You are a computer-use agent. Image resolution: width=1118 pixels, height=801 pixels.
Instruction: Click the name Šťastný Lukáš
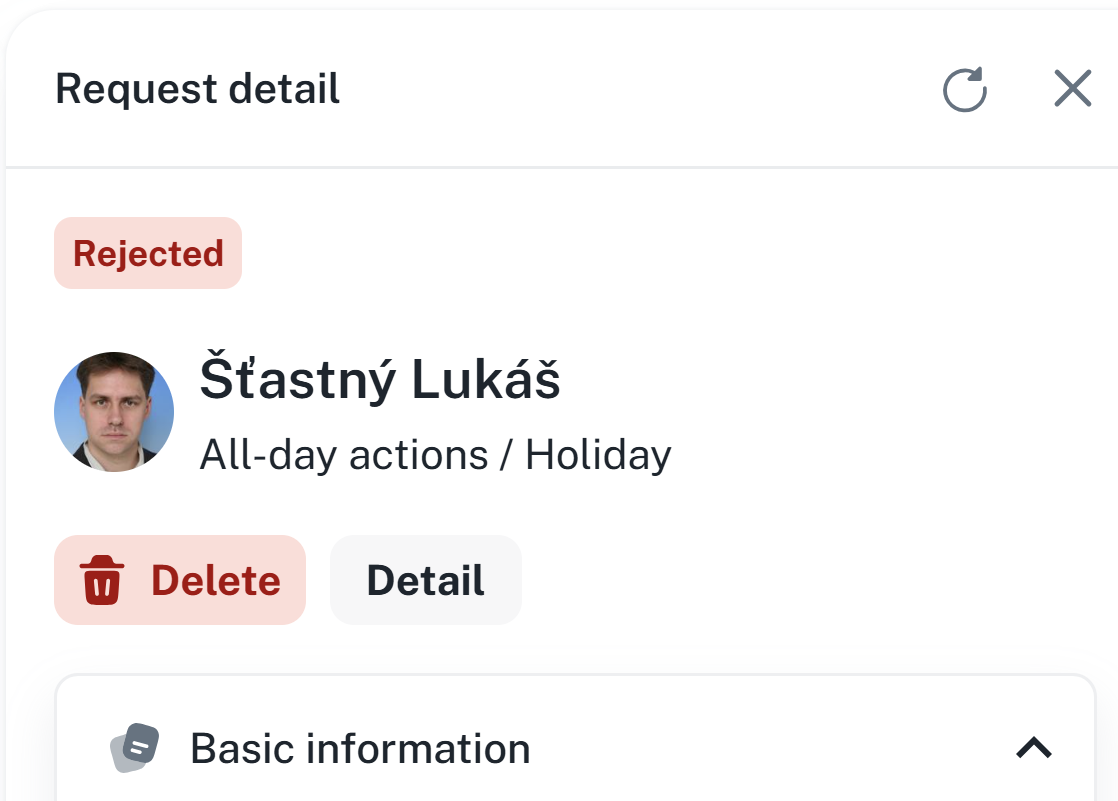point(380,380)
